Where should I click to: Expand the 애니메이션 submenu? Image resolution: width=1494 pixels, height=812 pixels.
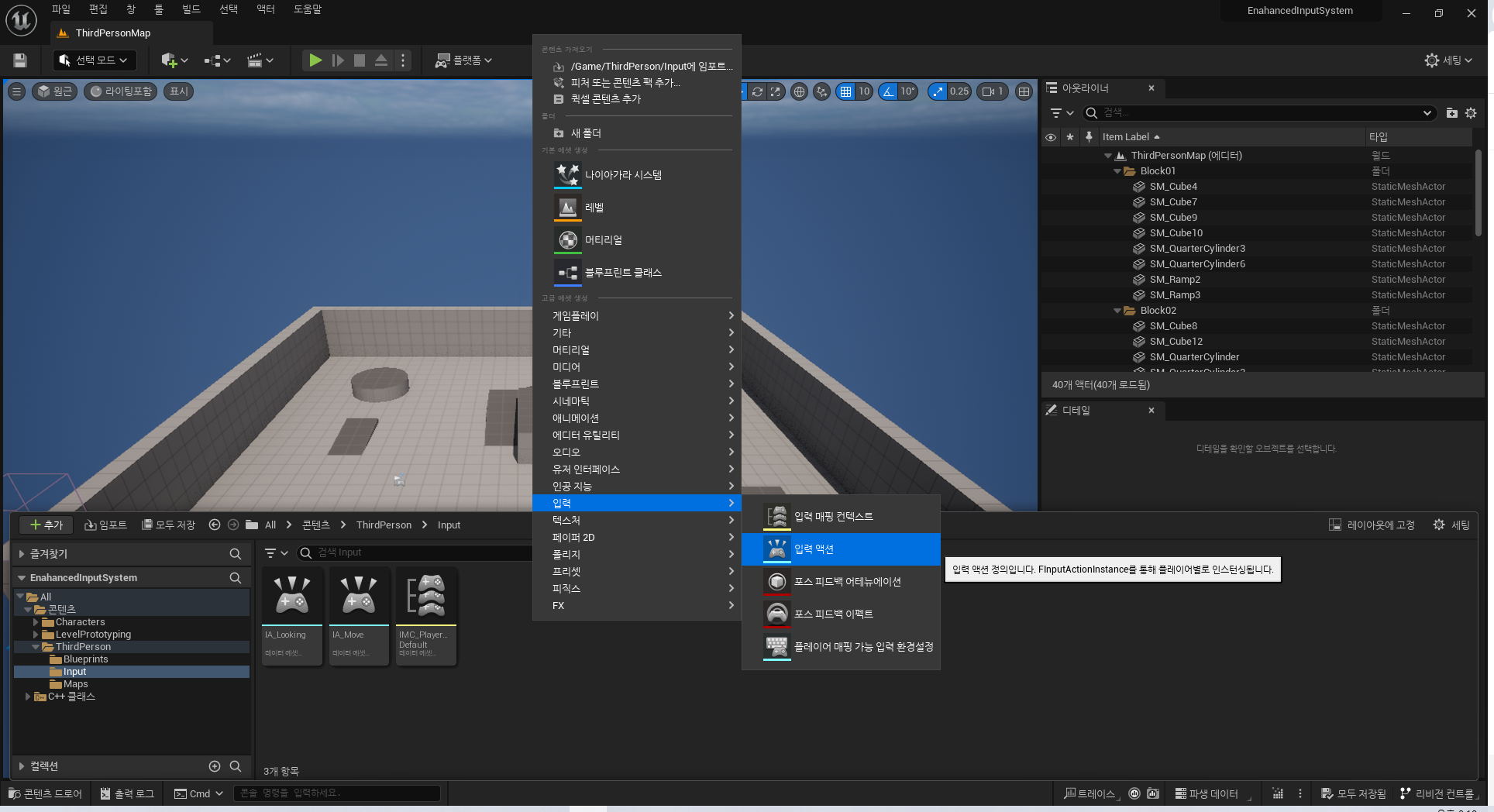(x=636, y=418)
